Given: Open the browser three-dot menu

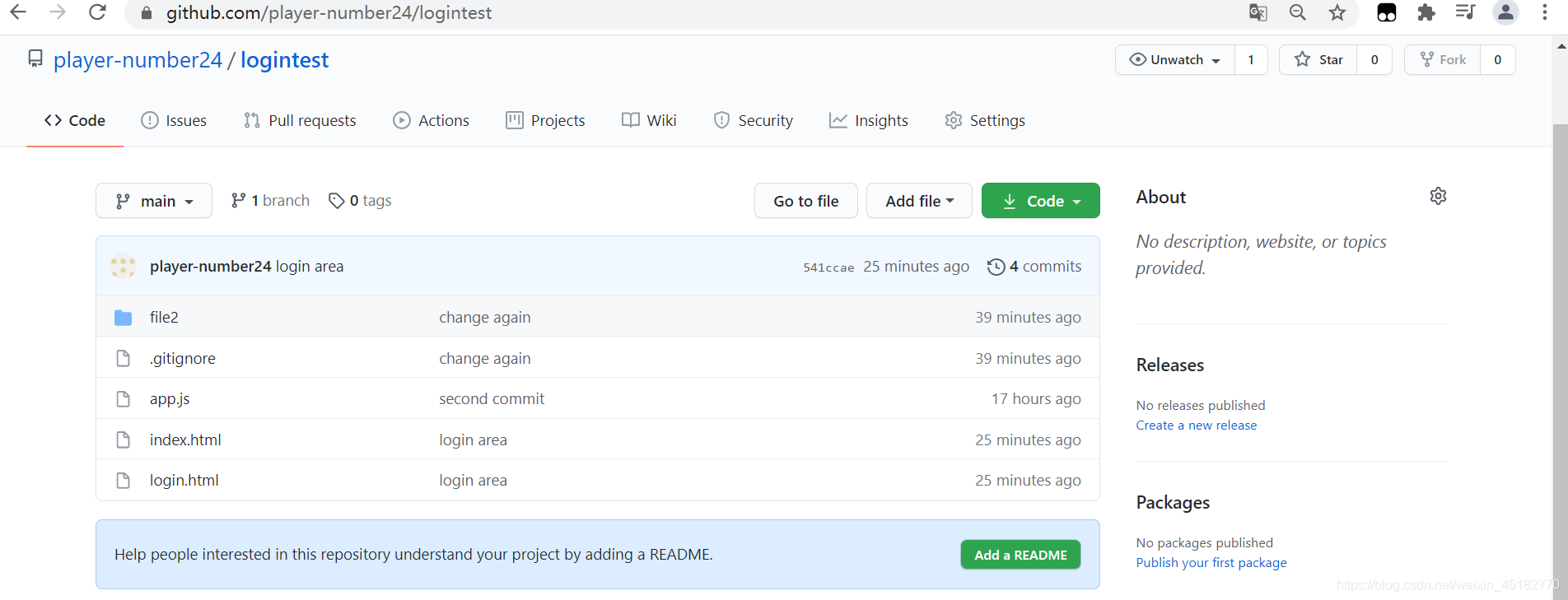Looking at the screenshot, I should [1545, 12].
